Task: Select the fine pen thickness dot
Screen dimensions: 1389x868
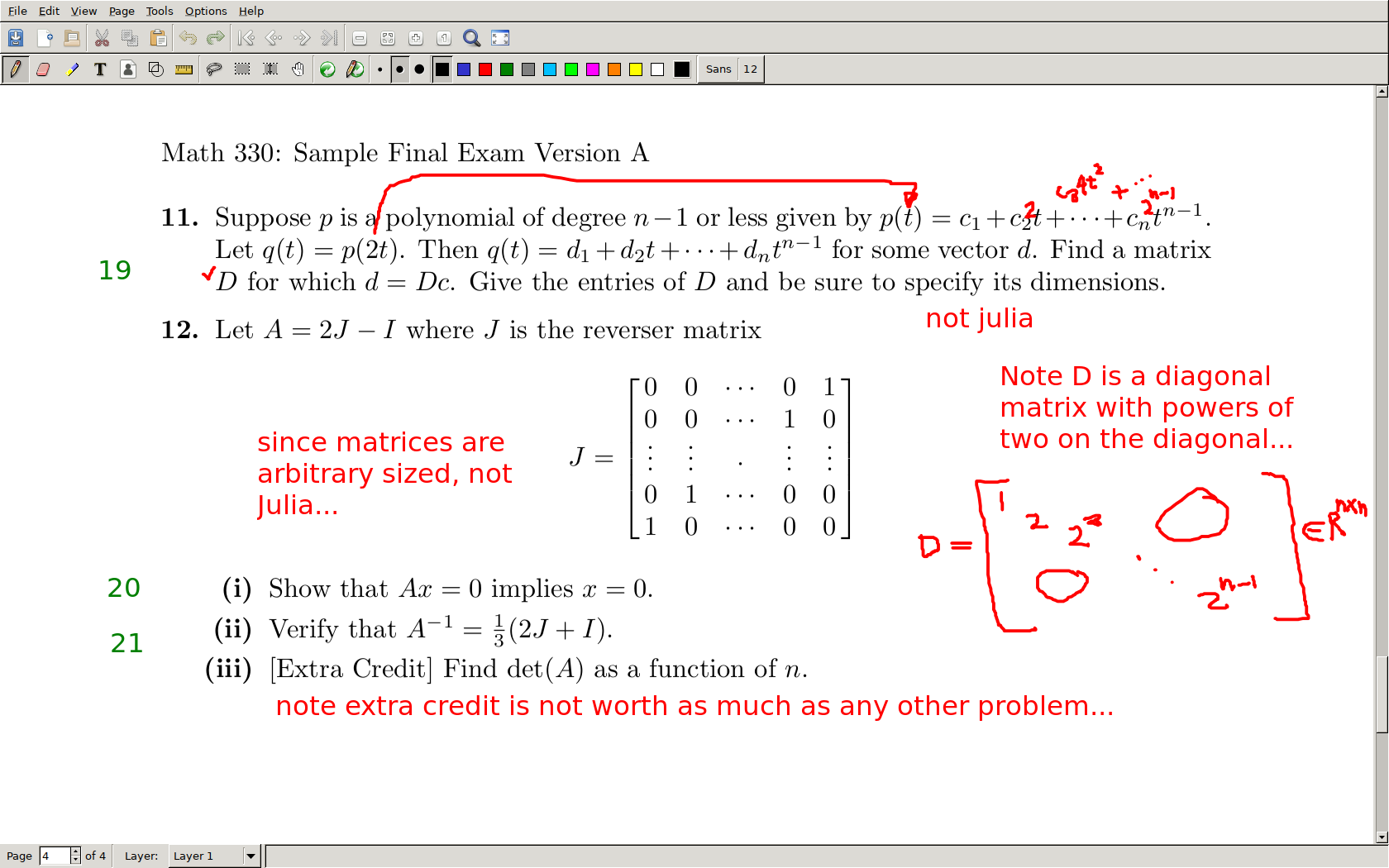Action: pyautogui.click(x=379, y=69)
